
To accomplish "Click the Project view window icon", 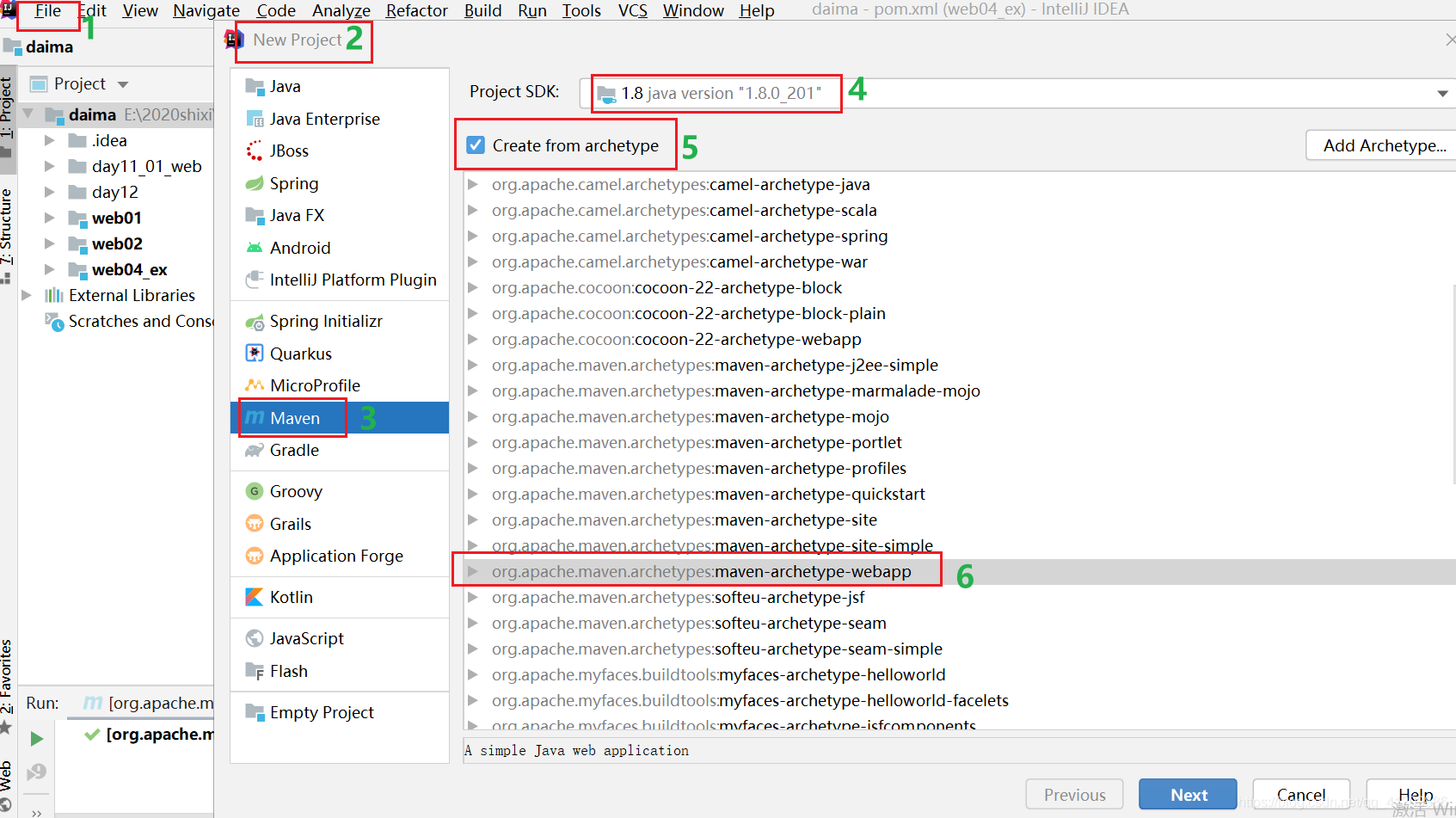I will coord(39,84).
